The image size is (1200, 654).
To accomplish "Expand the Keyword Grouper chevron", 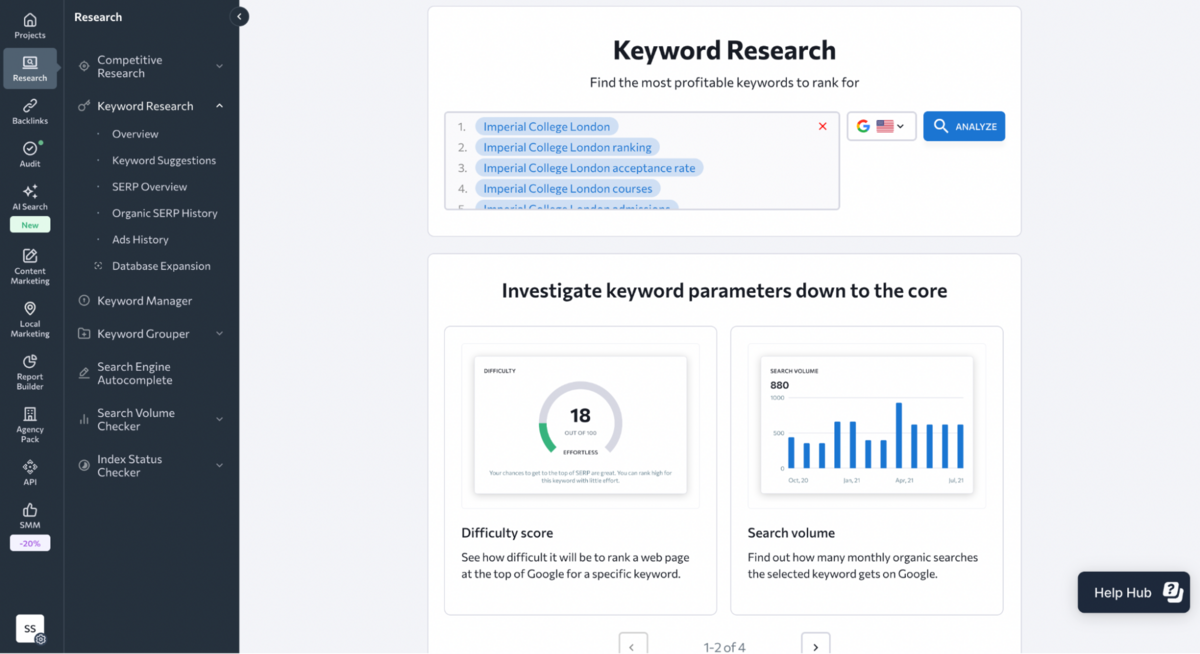I will [x=219, y=334].
